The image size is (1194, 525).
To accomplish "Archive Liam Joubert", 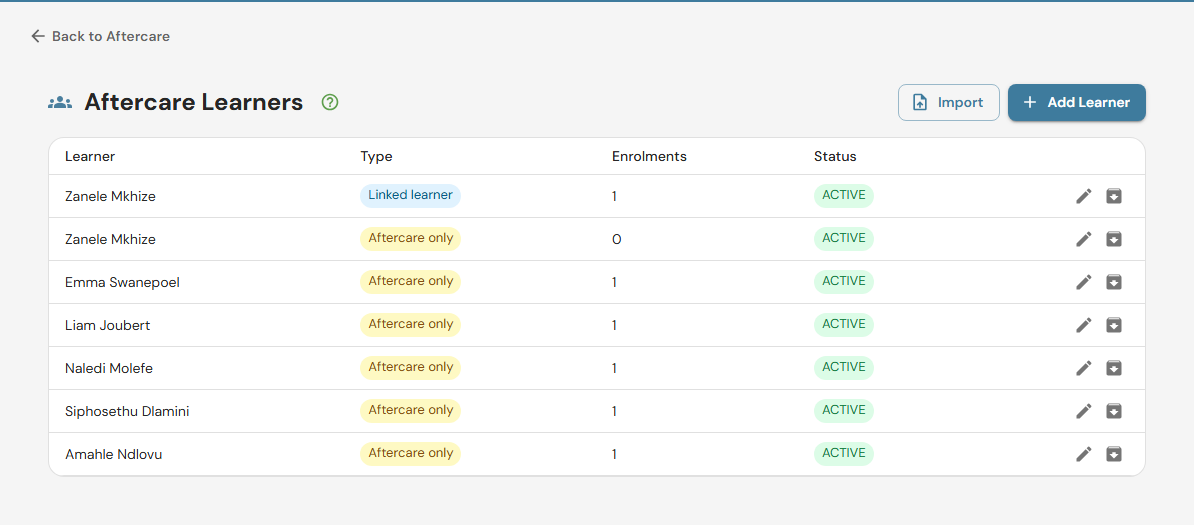I will click(1114, 325).
